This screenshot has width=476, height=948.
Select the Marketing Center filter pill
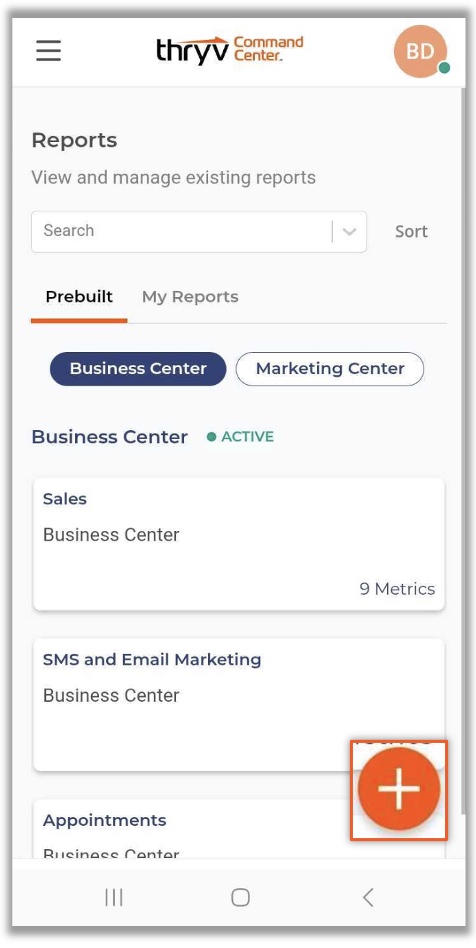[330, 369]
